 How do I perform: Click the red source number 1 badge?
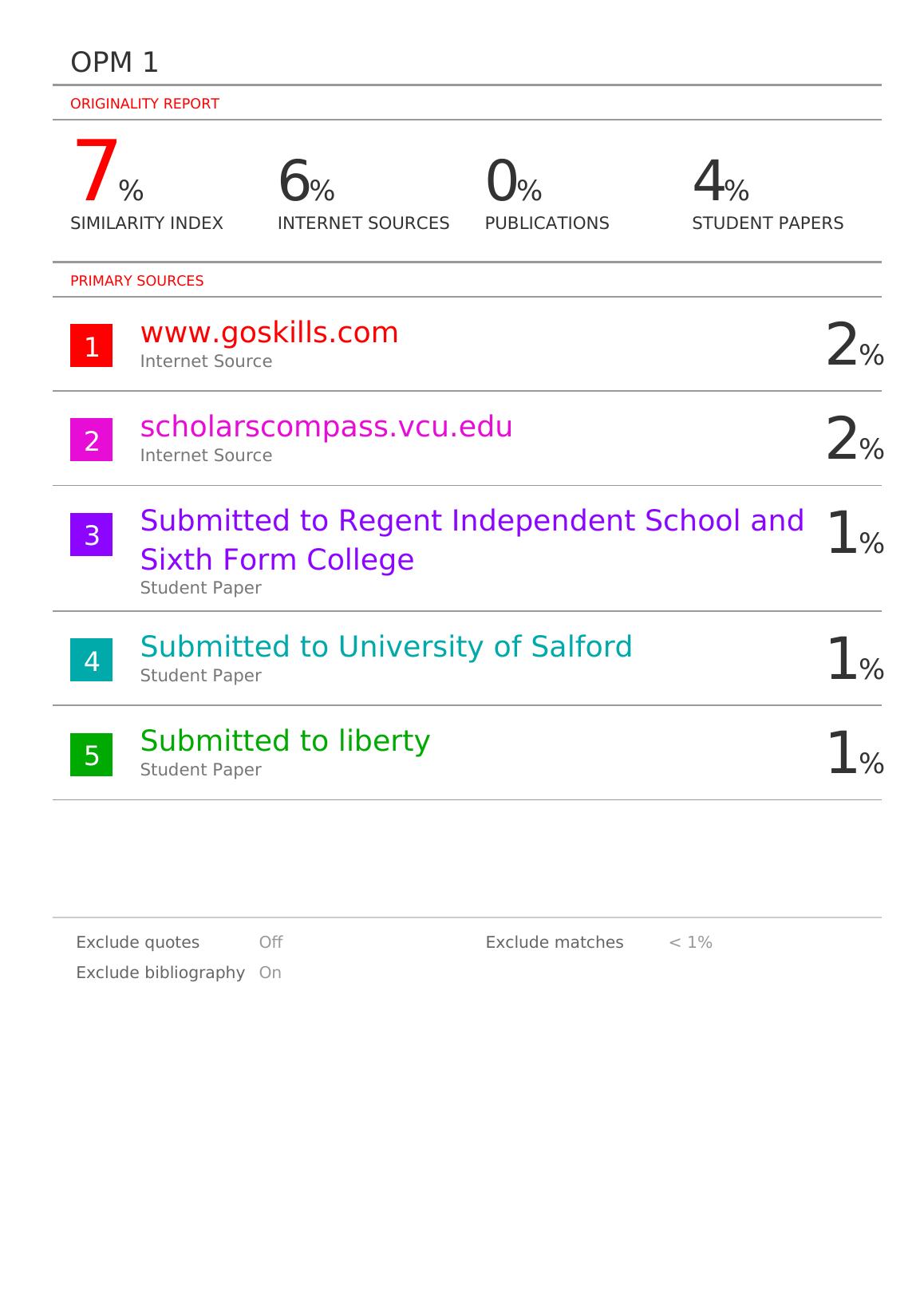pos(91,345)
